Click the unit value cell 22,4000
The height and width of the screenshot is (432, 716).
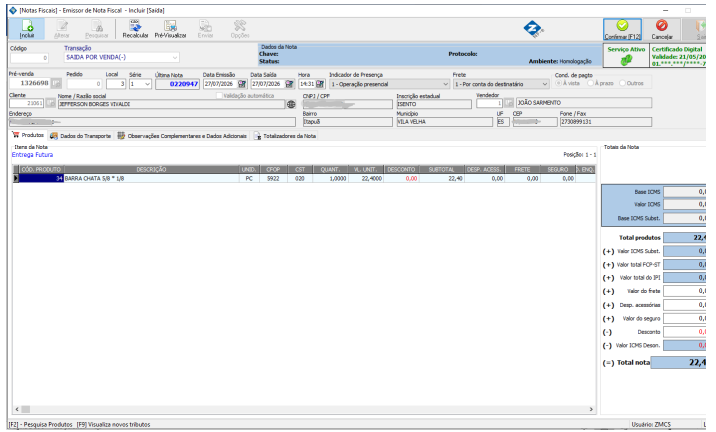366,179
